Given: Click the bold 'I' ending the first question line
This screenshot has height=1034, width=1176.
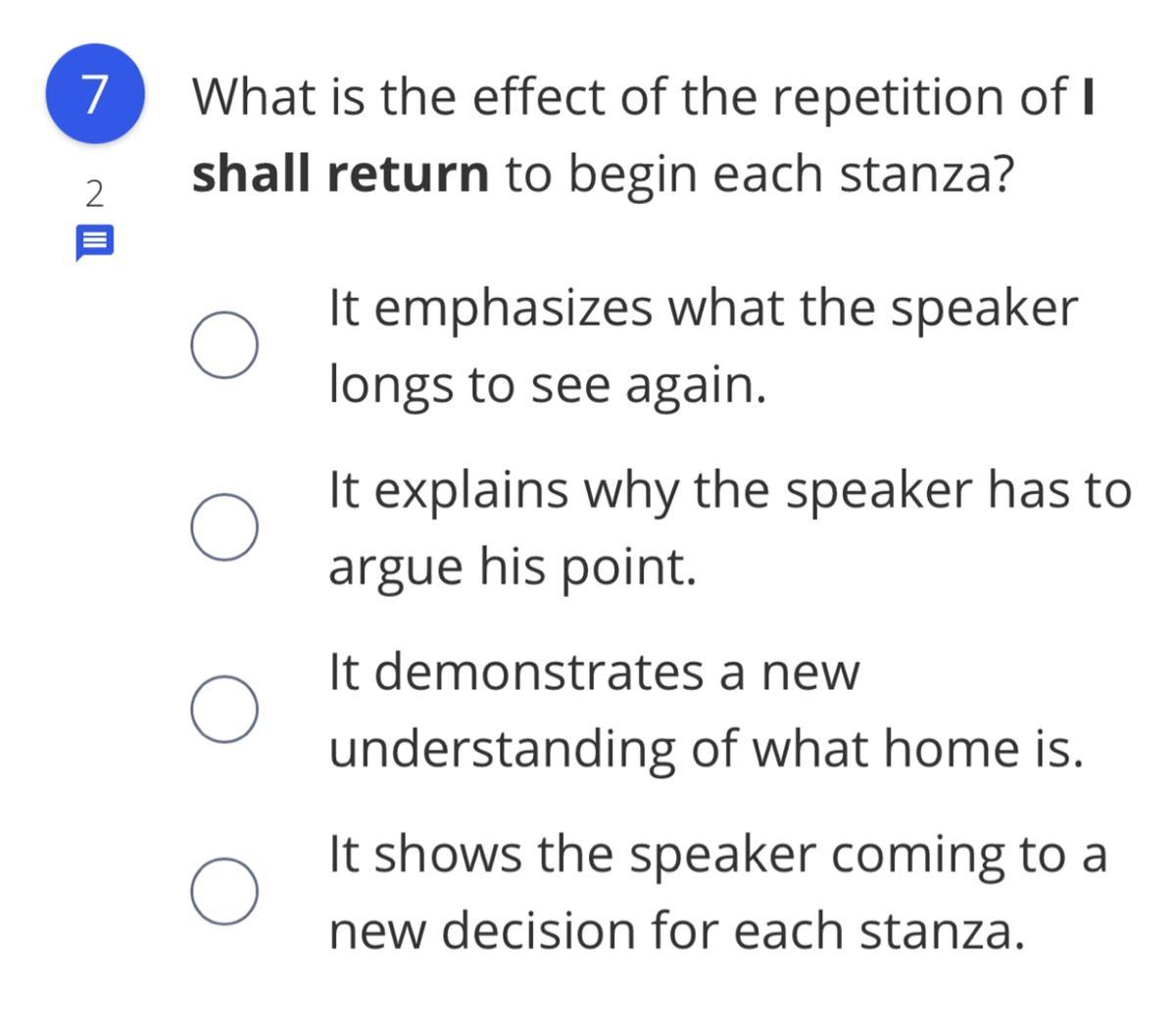Looking at the screenshot, I should coord(1086,96).
